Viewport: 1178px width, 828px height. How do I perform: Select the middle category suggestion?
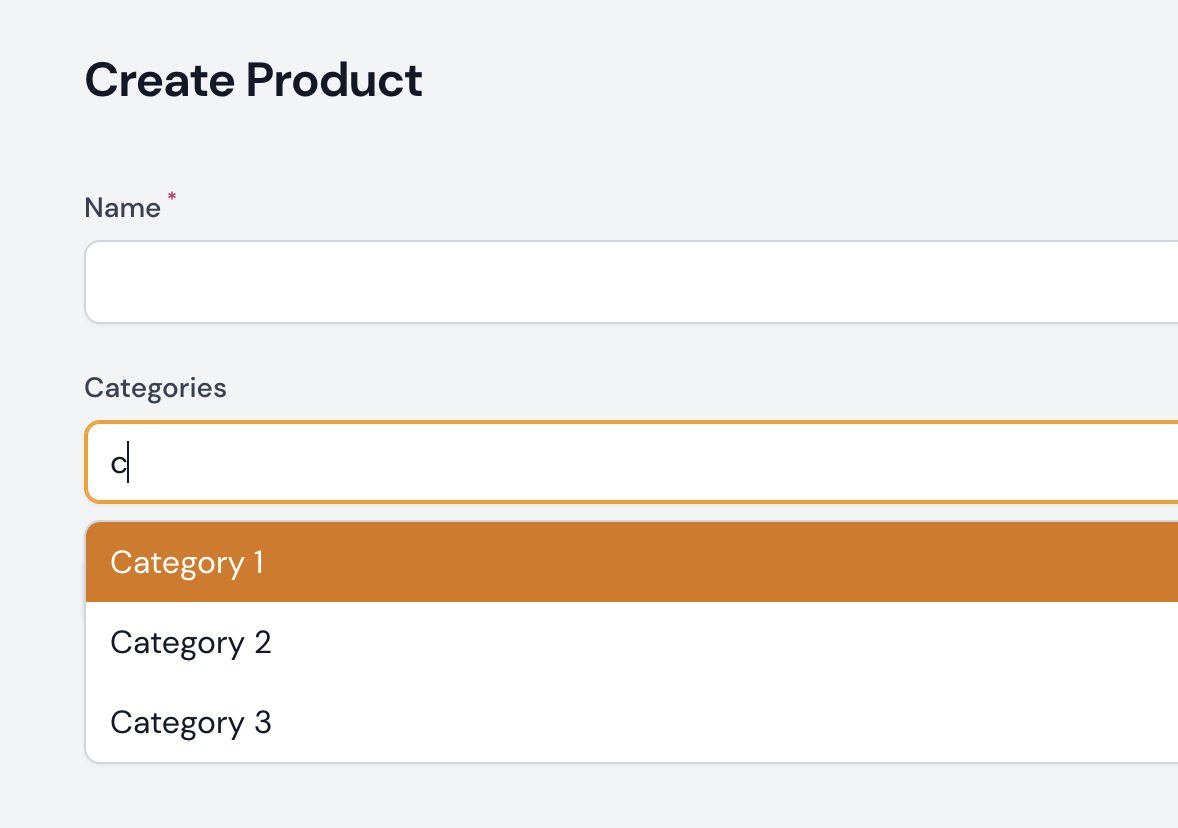tap(630, 642)
